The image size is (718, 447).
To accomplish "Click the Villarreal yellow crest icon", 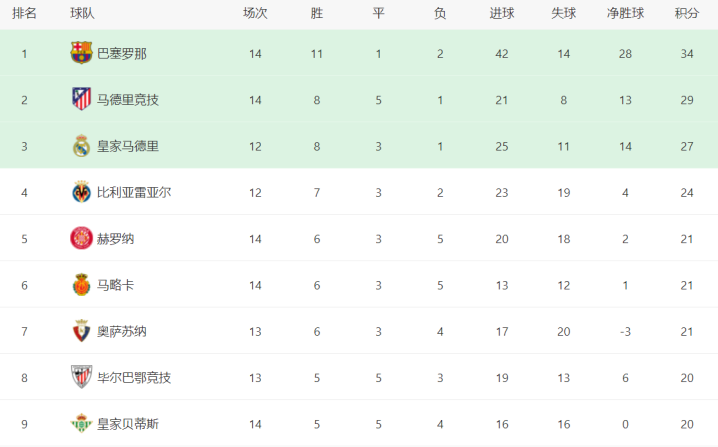I will 82,192.
